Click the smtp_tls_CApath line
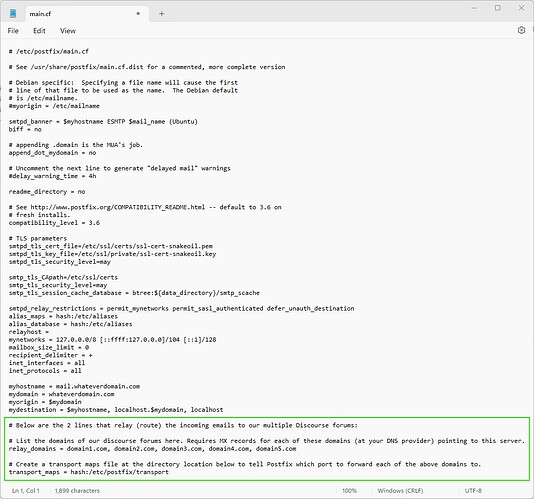Image resolution: width=534 pixels, height=499 pixels. click(63, 277)
